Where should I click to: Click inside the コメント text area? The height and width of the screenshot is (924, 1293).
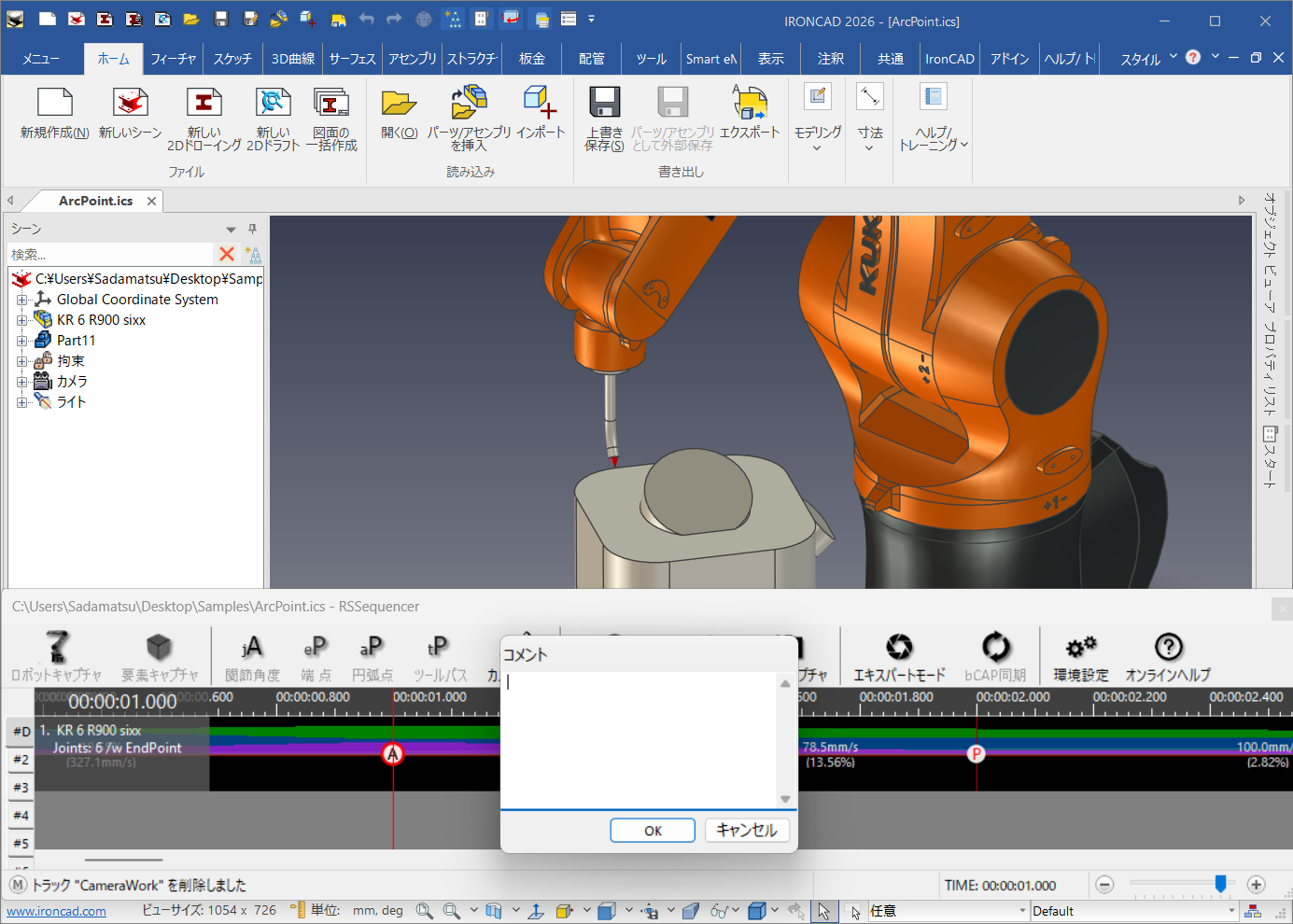click(639, 739)
